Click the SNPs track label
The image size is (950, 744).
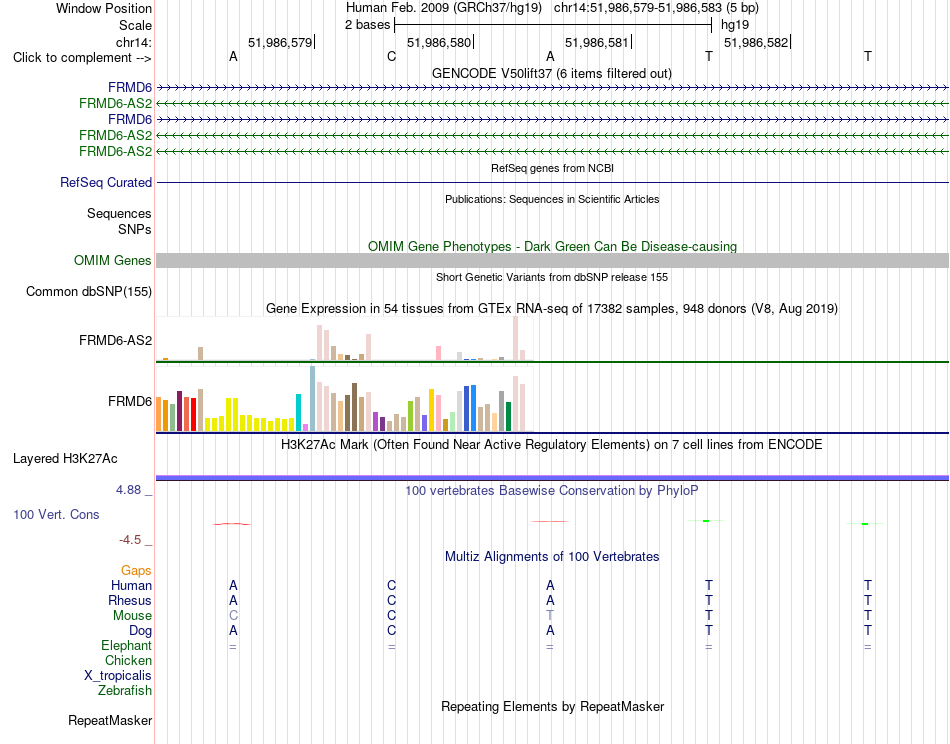[135, 229]
